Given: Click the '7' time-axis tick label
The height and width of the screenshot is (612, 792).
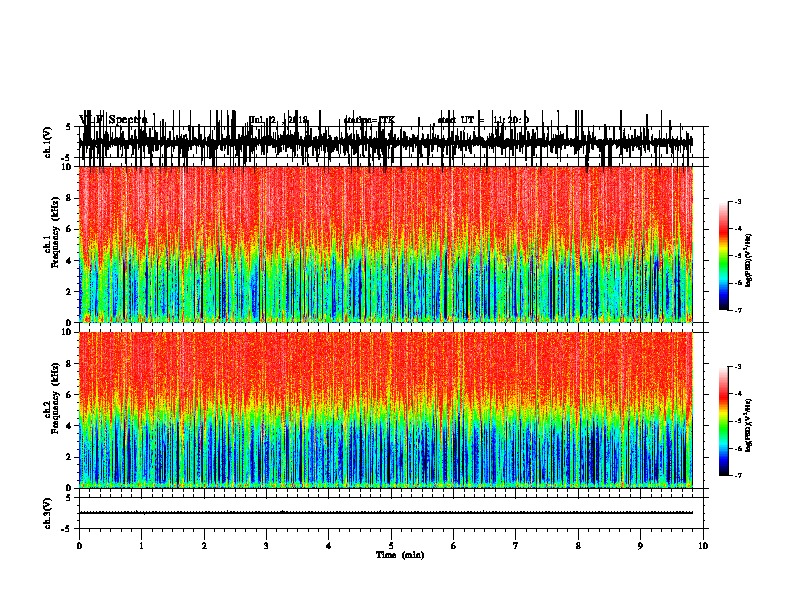Looking at the screenshot, I should [516, 546].
